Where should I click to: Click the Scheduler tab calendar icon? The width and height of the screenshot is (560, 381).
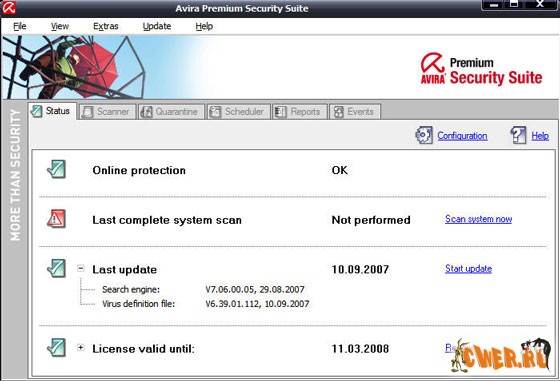click(215, 112)
